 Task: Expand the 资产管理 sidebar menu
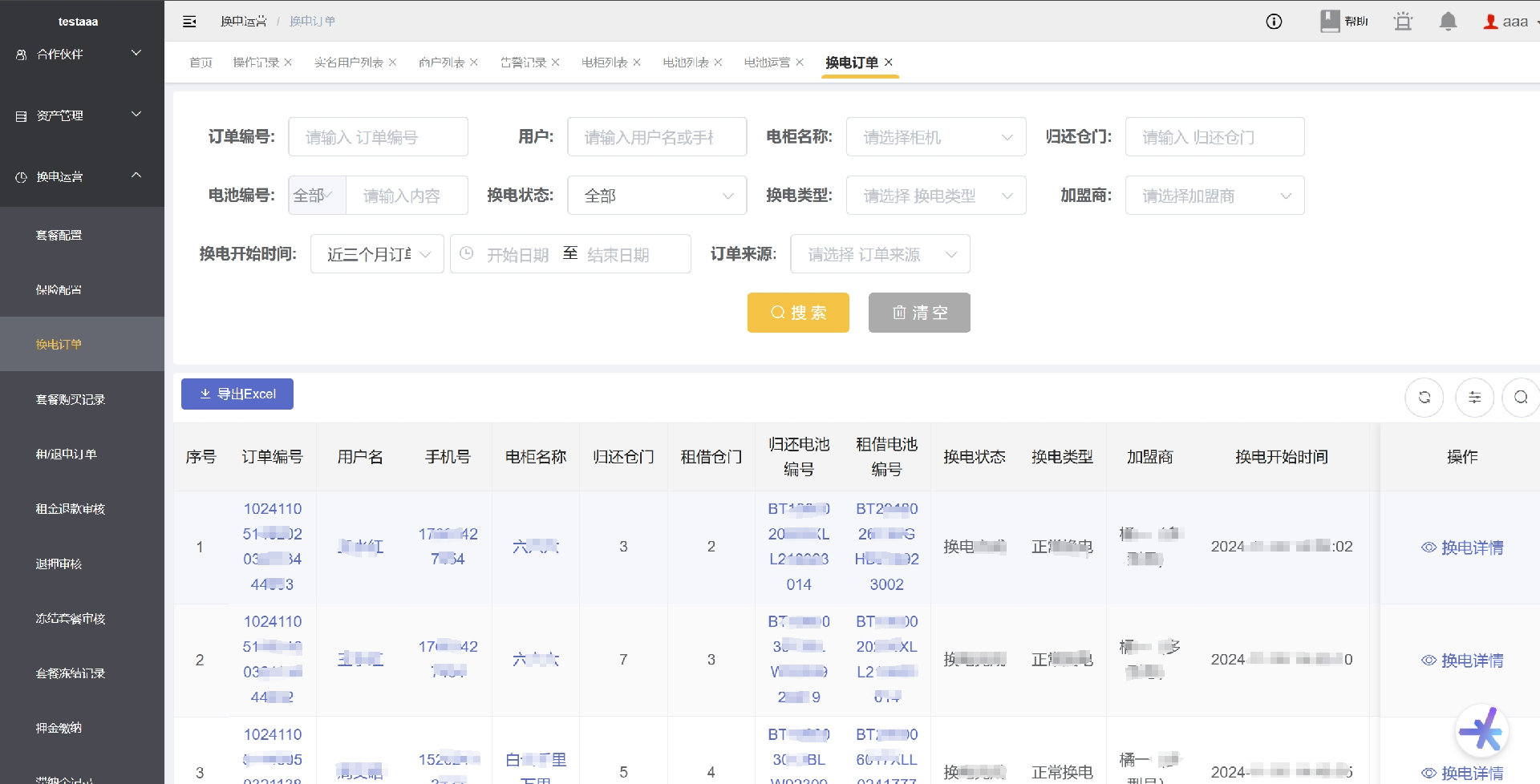pos(82,115)
